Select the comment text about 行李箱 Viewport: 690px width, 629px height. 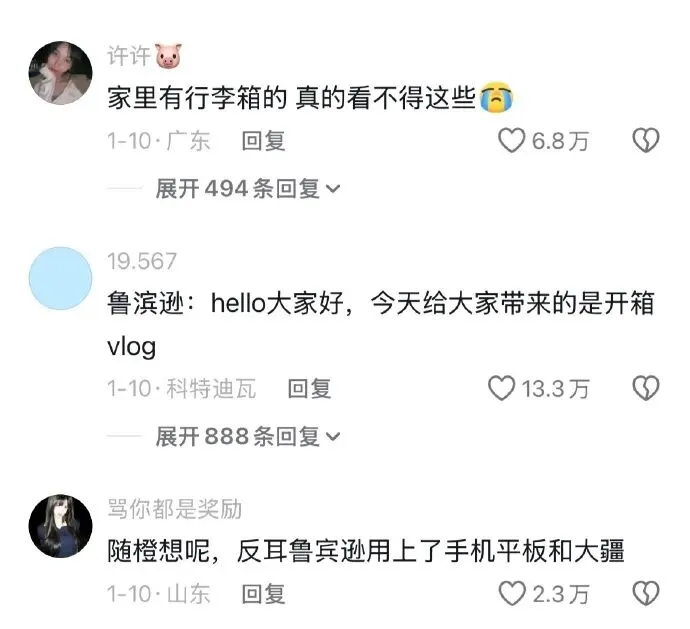[310, 97]
